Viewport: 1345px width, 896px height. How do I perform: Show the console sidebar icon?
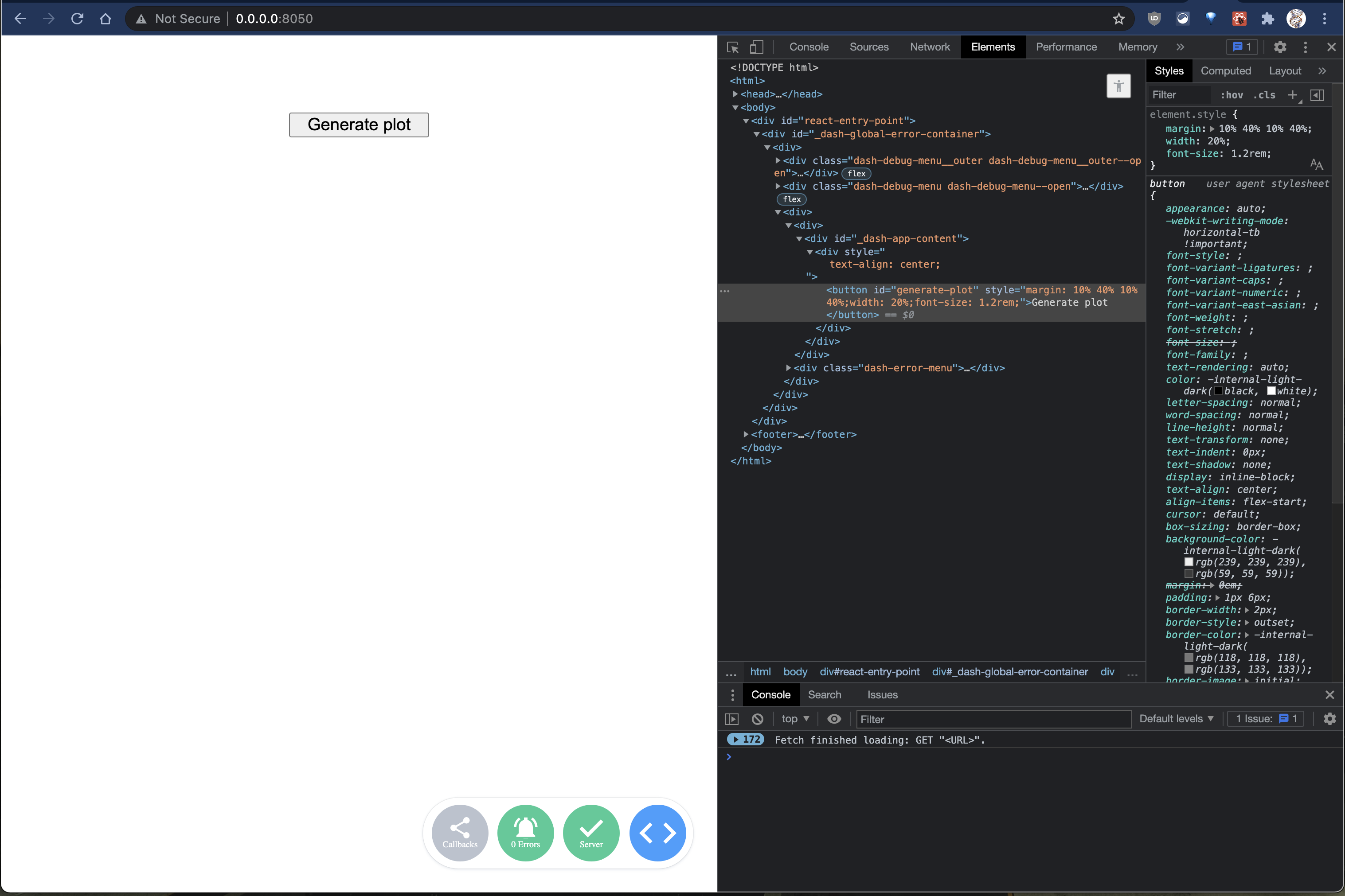click(731, 719)
